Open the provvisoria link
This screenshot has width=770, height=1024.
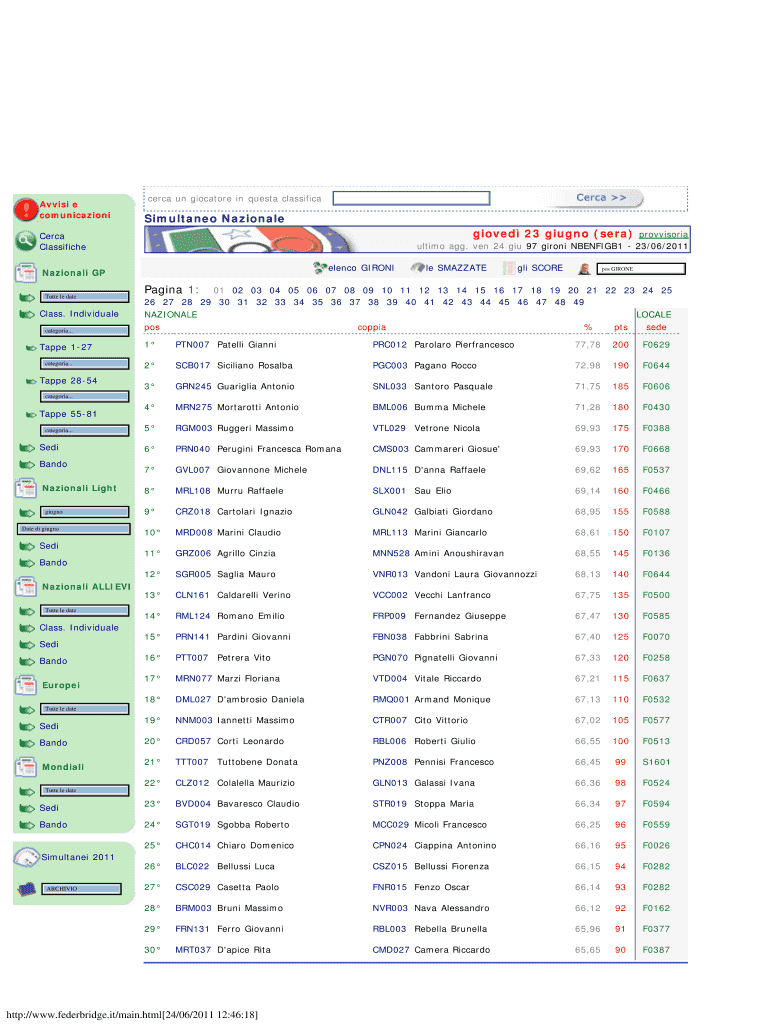tap(664, 234)
